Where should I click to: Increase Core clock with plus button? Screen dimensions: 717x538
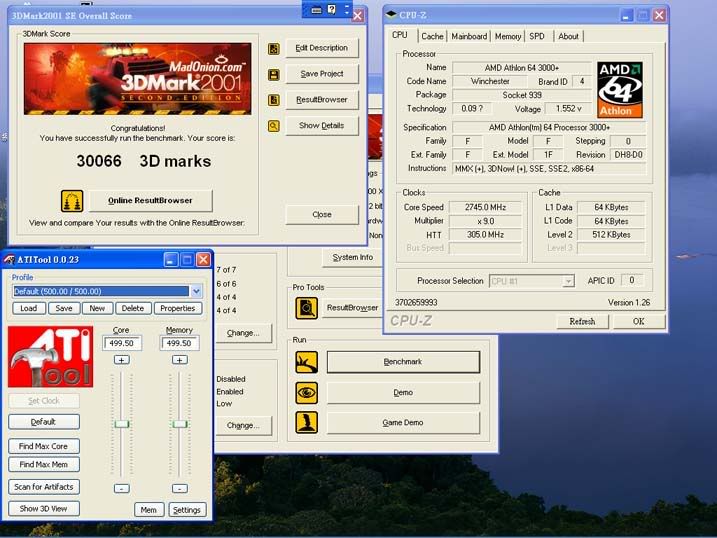(x=122, y=360)
